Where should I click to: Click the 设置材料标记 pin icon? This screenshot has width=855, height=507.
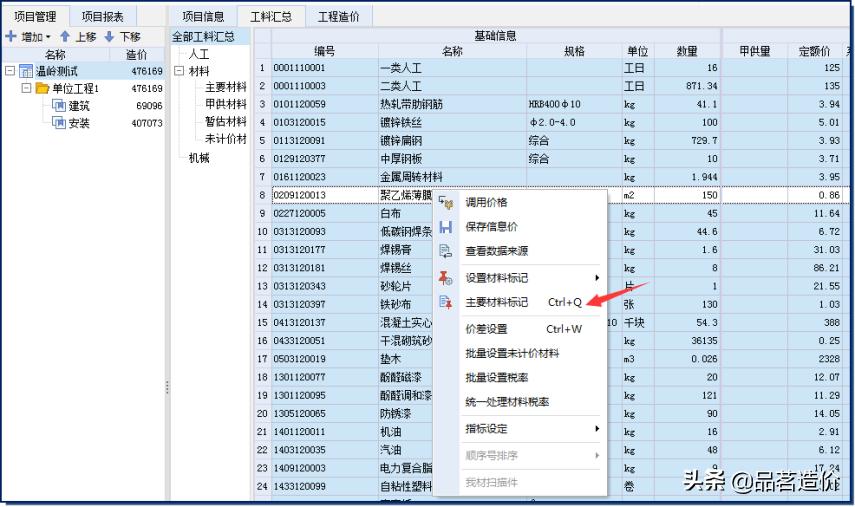click(445, 278)
